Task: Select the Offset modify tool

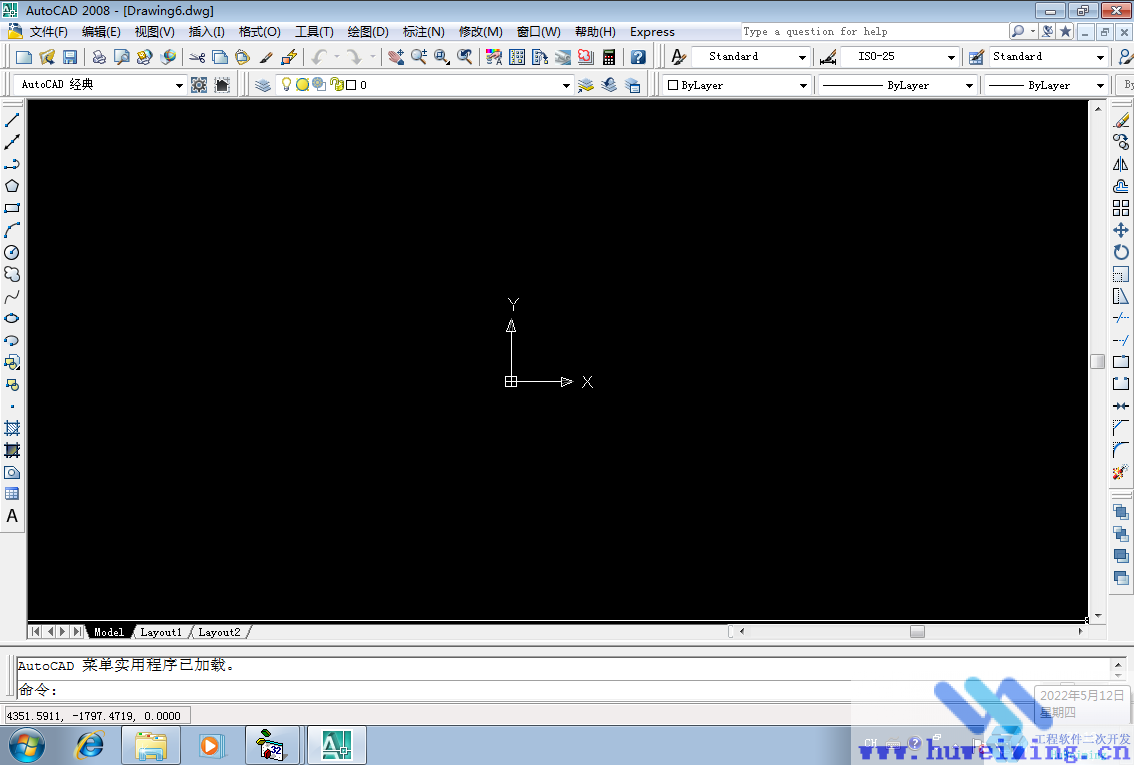Action: coord(1121,186)
